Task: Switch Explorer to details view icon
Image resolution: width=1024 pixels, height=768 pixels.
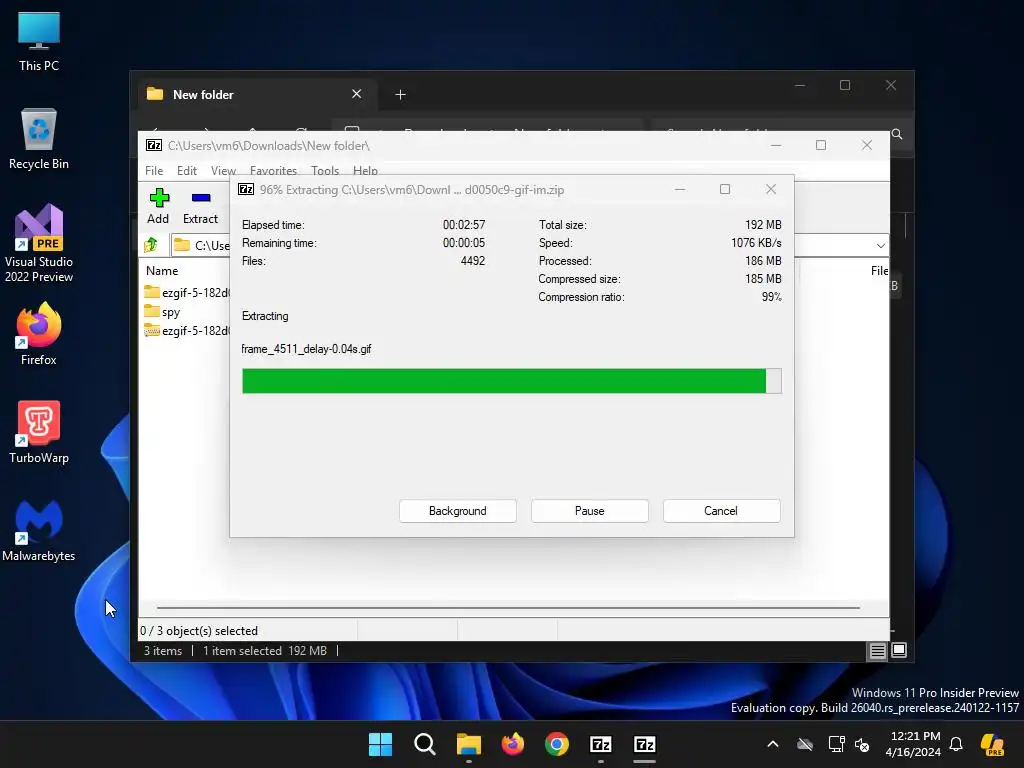Action: (877, 650)
